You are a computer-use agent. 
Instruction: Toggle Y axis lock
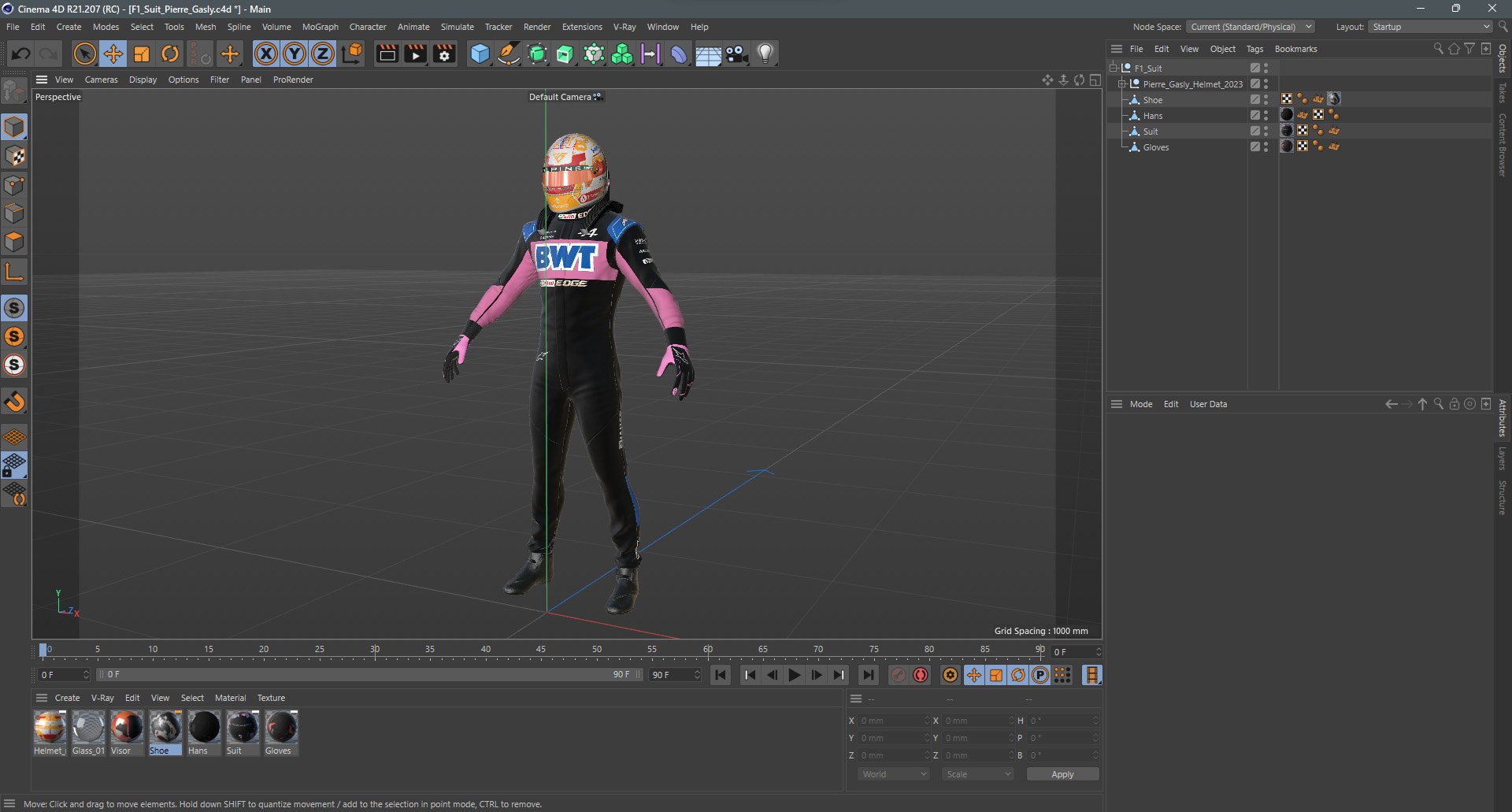[x=295, y=54]
